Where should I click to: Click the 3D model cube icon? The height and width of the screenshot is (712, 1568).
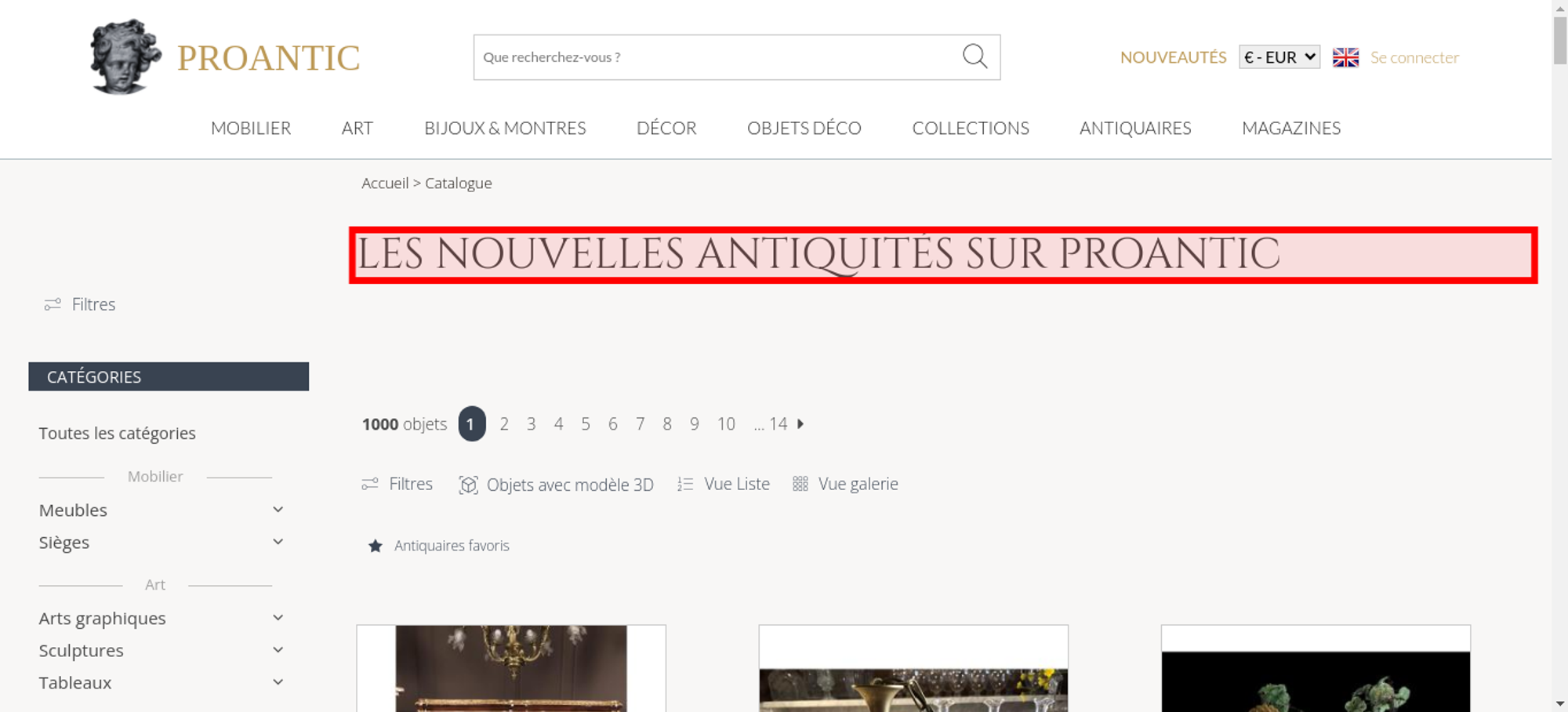[x=468, y=485]
